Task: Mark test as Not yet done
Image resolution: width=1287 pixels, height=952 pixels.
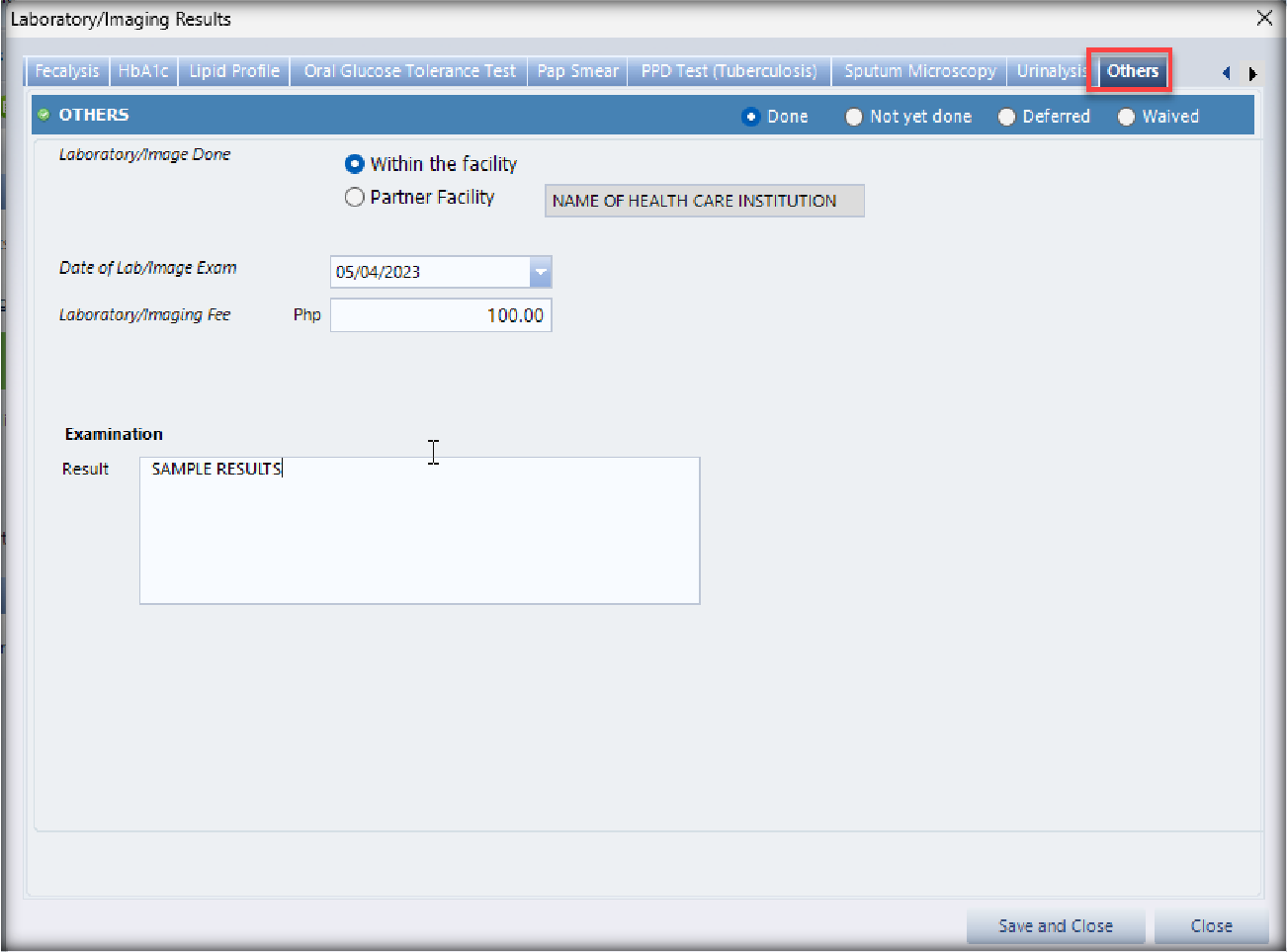Action: click(x=854, y=117)
